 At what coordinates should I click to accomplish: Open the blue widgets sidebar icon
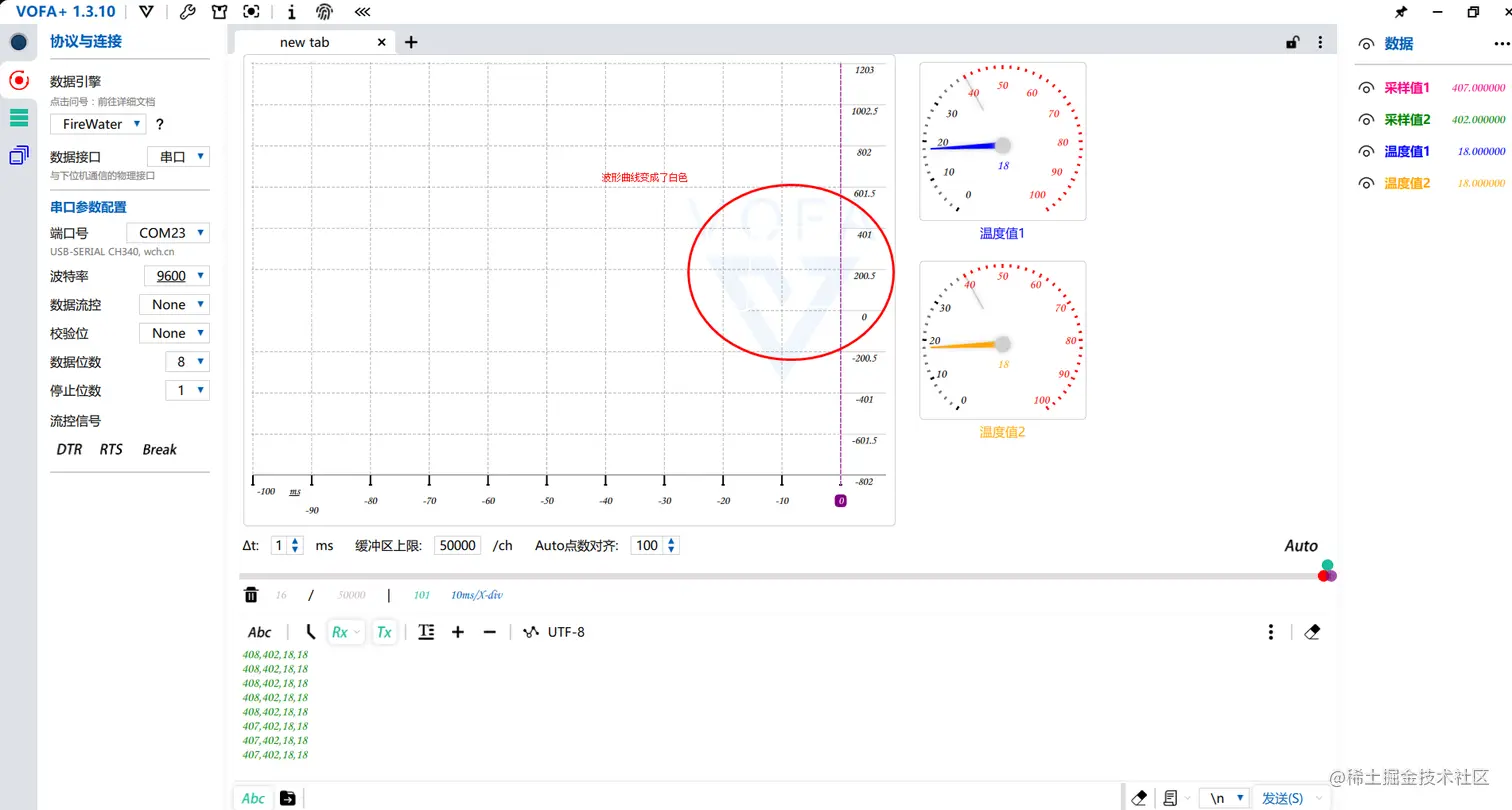(x=18, y=155)
